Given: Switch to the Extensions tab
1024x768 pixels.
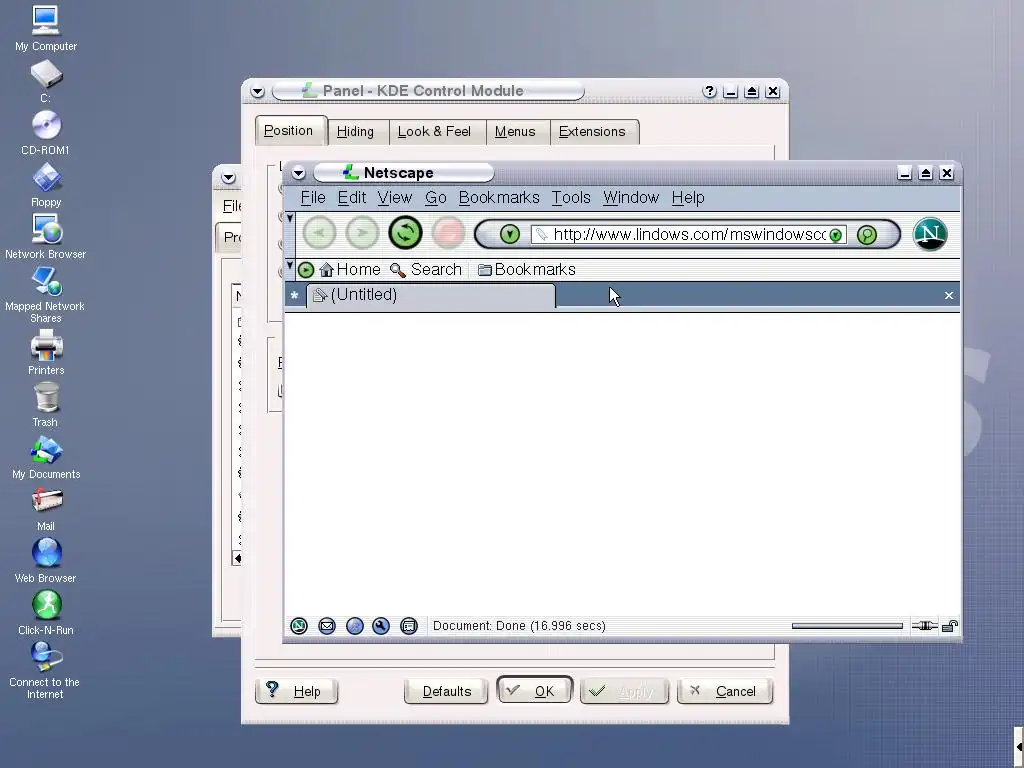Looking at the screenshot, I should pyautogui.click(x=594, y=132).
